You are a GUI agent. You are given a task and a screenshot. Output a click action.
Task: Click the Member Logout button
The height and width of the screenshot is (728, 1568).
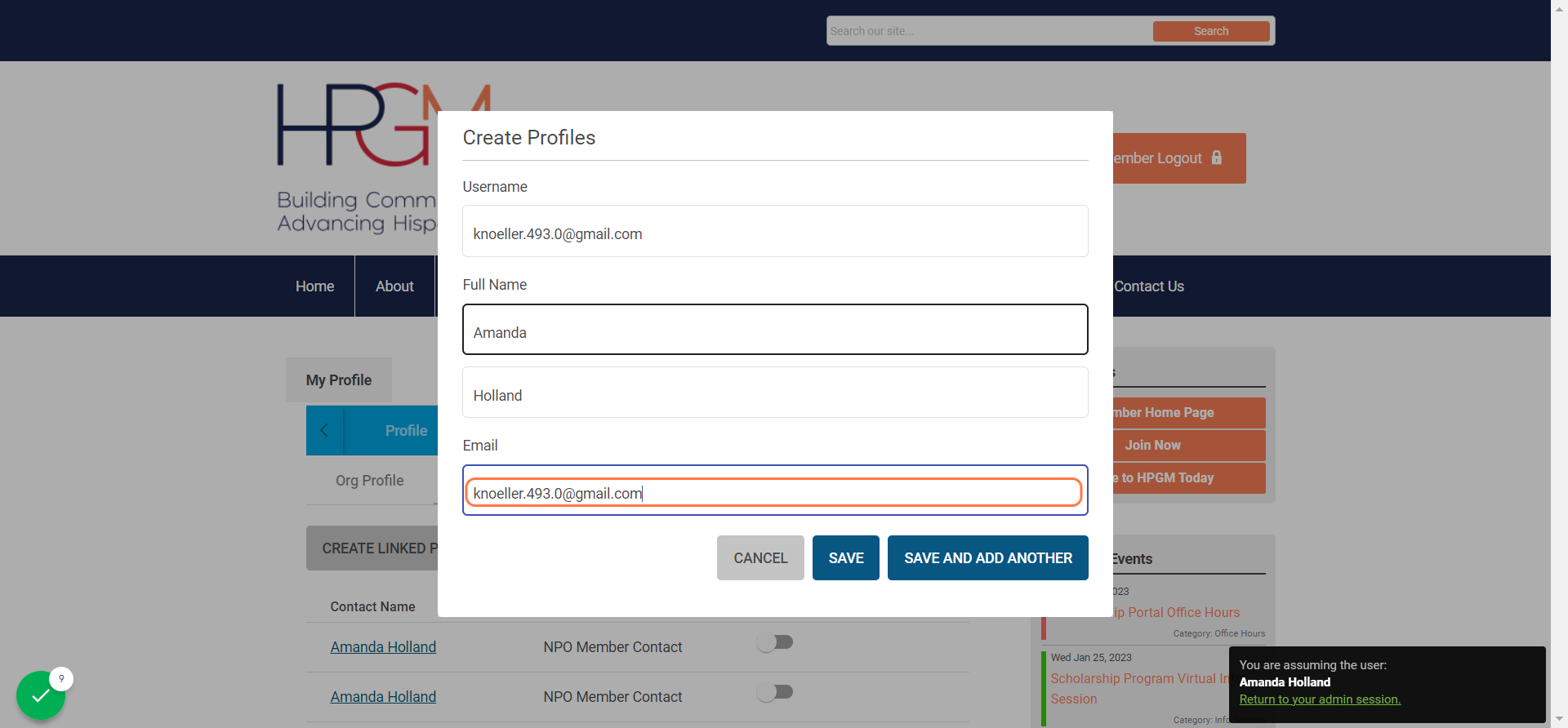(x=1178, y=158)
